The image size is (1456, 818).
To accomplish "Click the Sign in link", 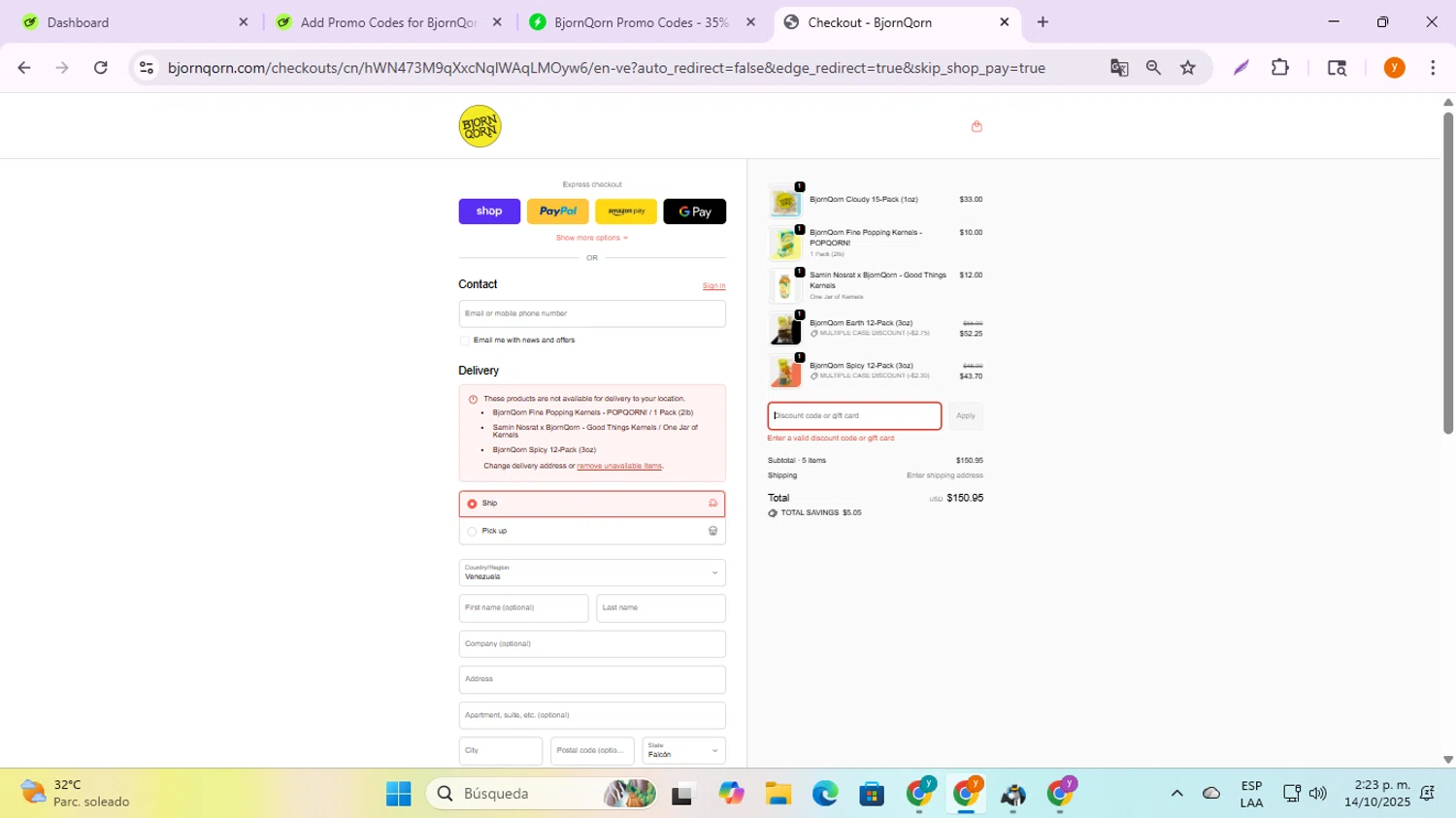I will (713, 286).
